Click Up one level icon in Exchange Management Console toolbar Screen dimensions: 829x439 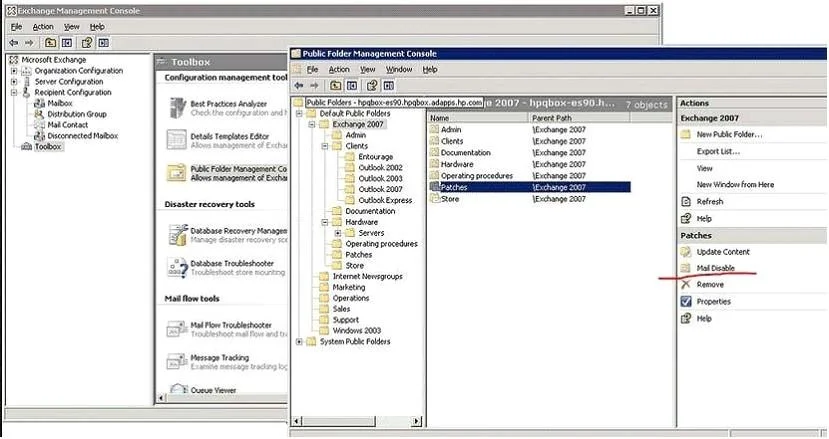[x=50, y=43]
